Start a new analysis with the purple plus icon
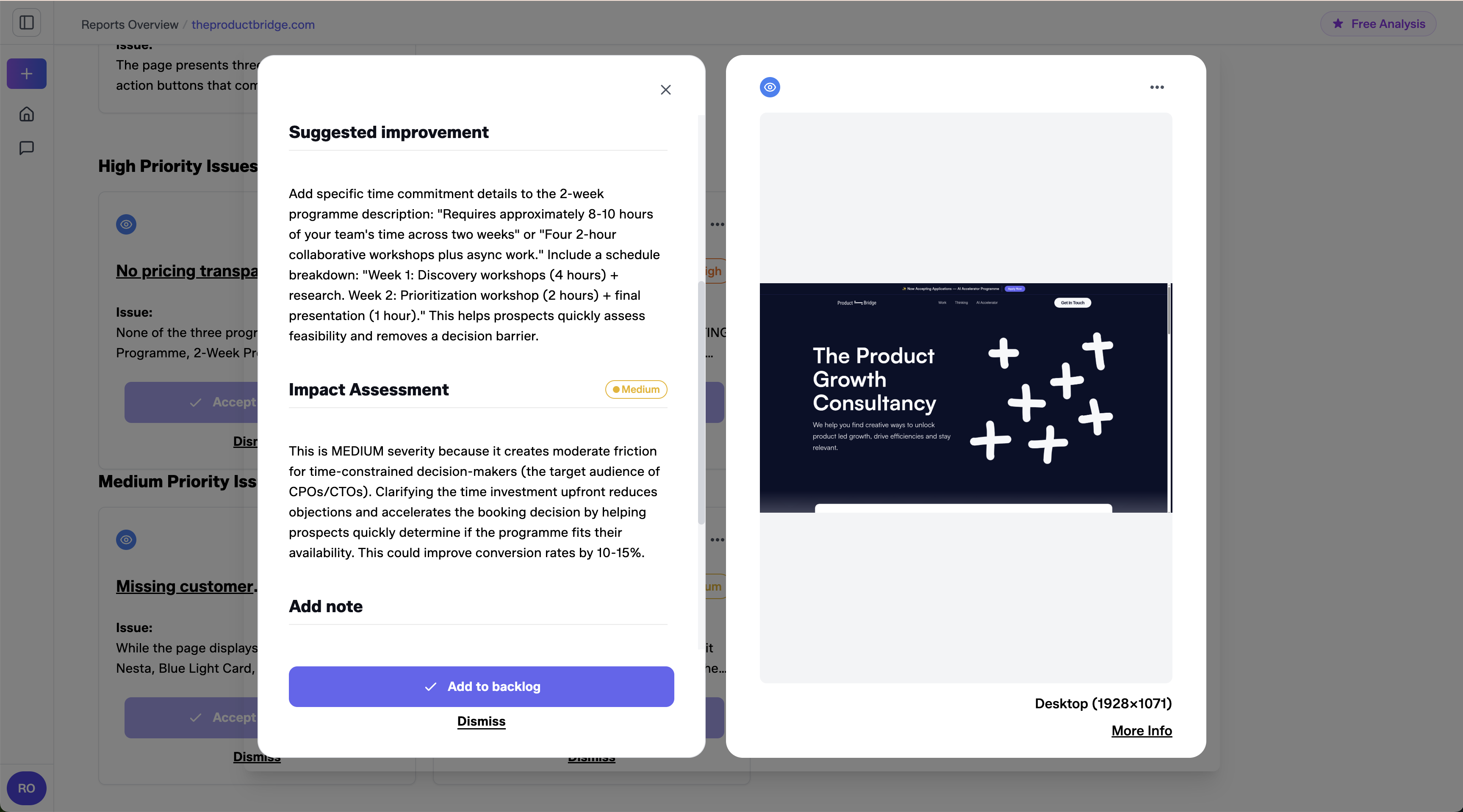This screenshot has width=1463, height=812. click(x=26, y=73)
